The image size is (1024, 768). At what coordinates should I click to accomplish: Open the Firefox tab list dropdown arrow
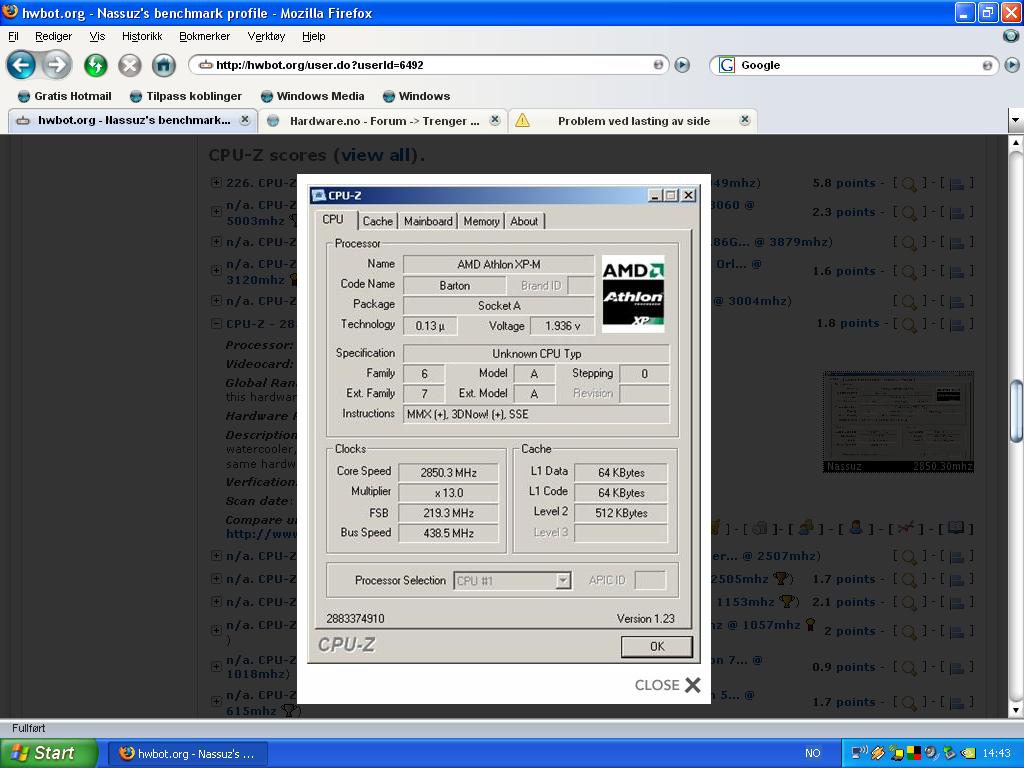coord(1016,120)
